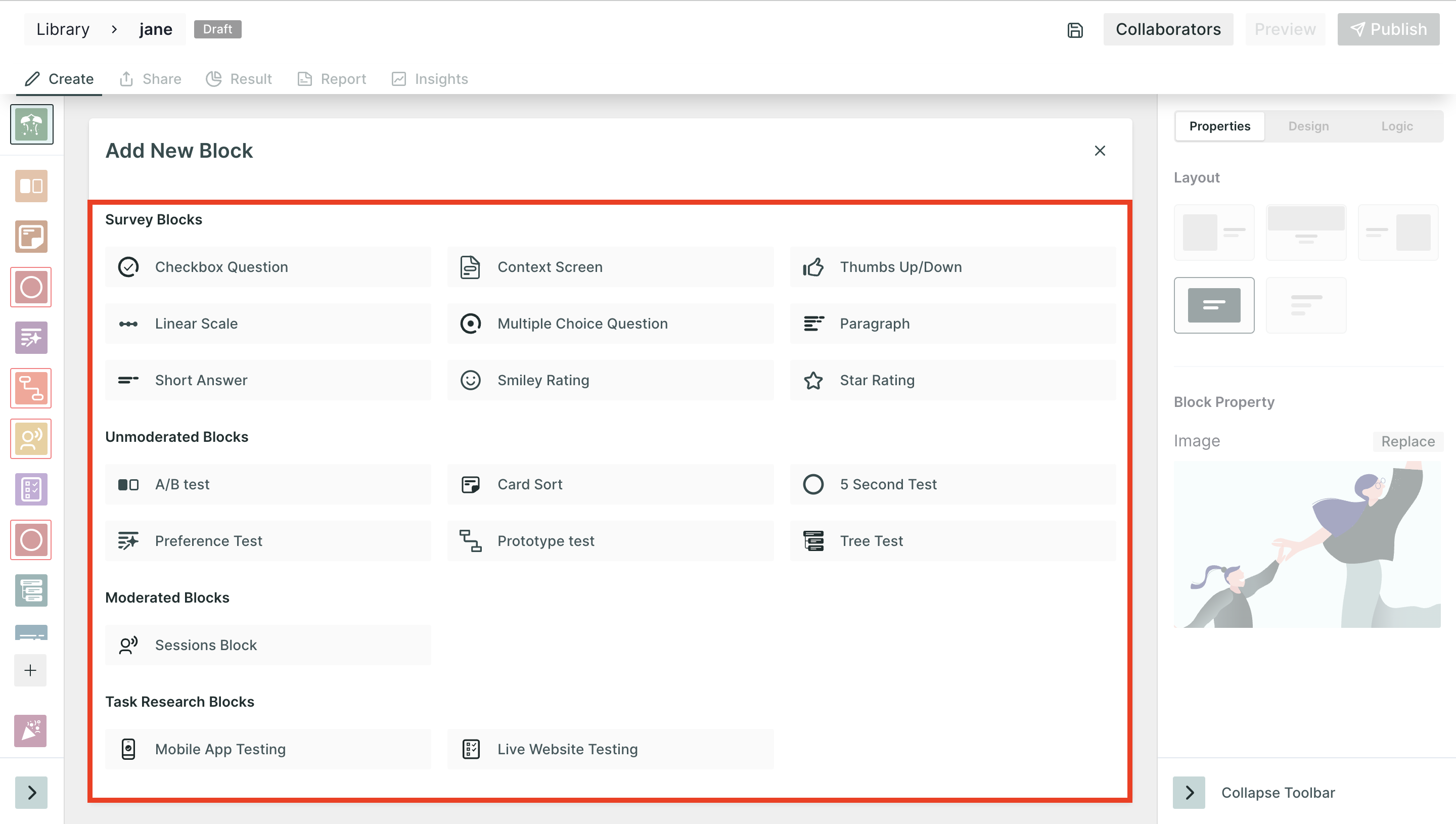Expand the left sidebar with chevron button

coord(31,792)
